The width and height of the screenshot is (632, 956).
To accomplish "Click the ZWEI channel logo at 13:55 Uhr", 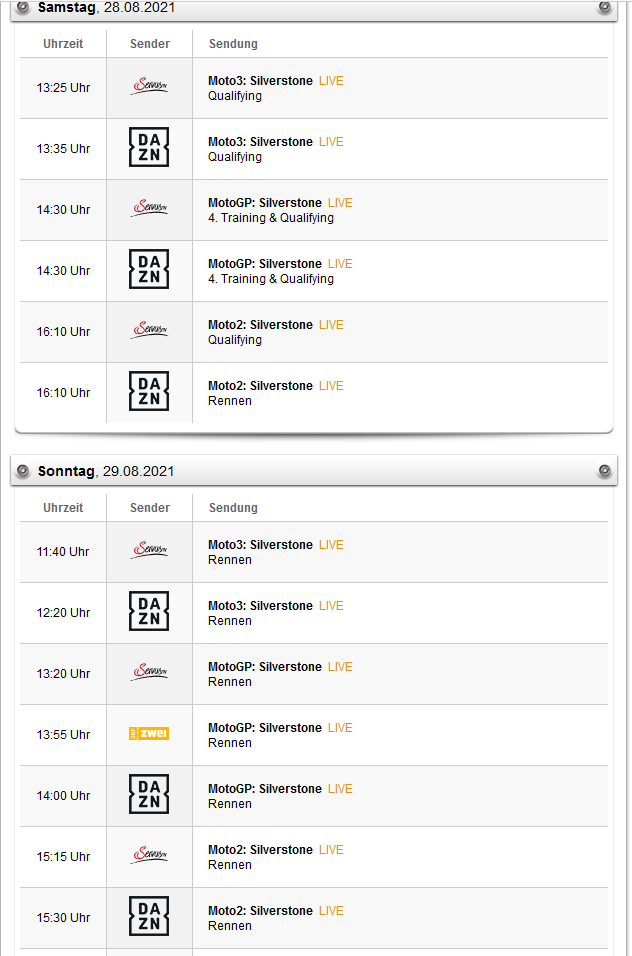I will pos(149,734).
